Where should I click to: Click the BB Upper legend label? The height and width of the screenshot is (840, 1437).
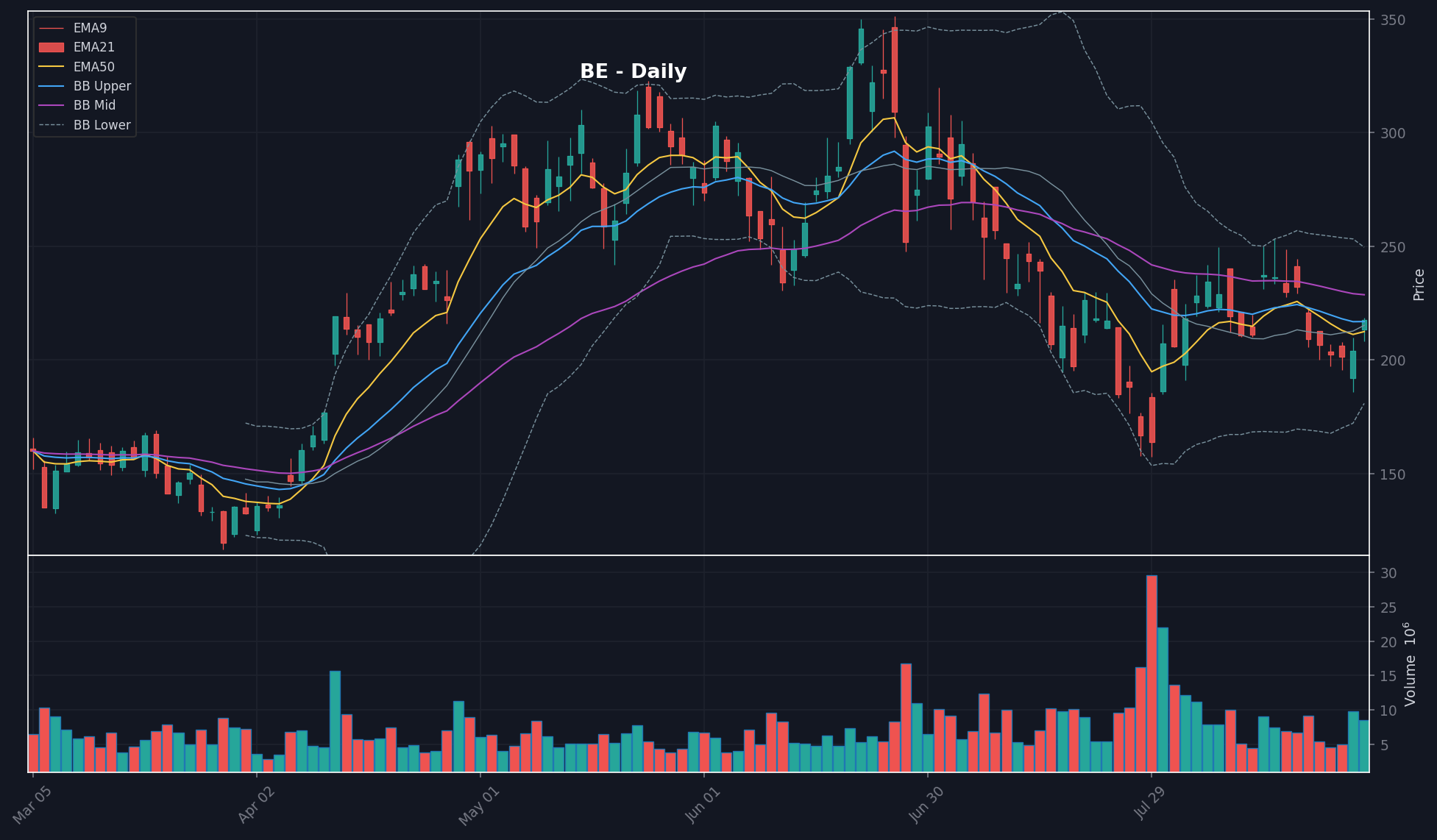(102, 86)
